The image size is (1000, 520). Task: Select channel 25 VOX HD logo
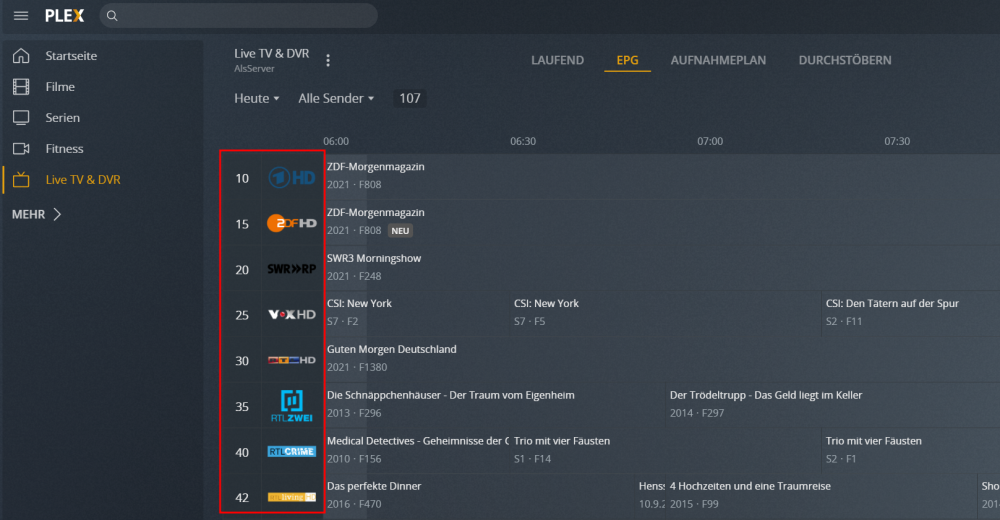tap(291, 315)
